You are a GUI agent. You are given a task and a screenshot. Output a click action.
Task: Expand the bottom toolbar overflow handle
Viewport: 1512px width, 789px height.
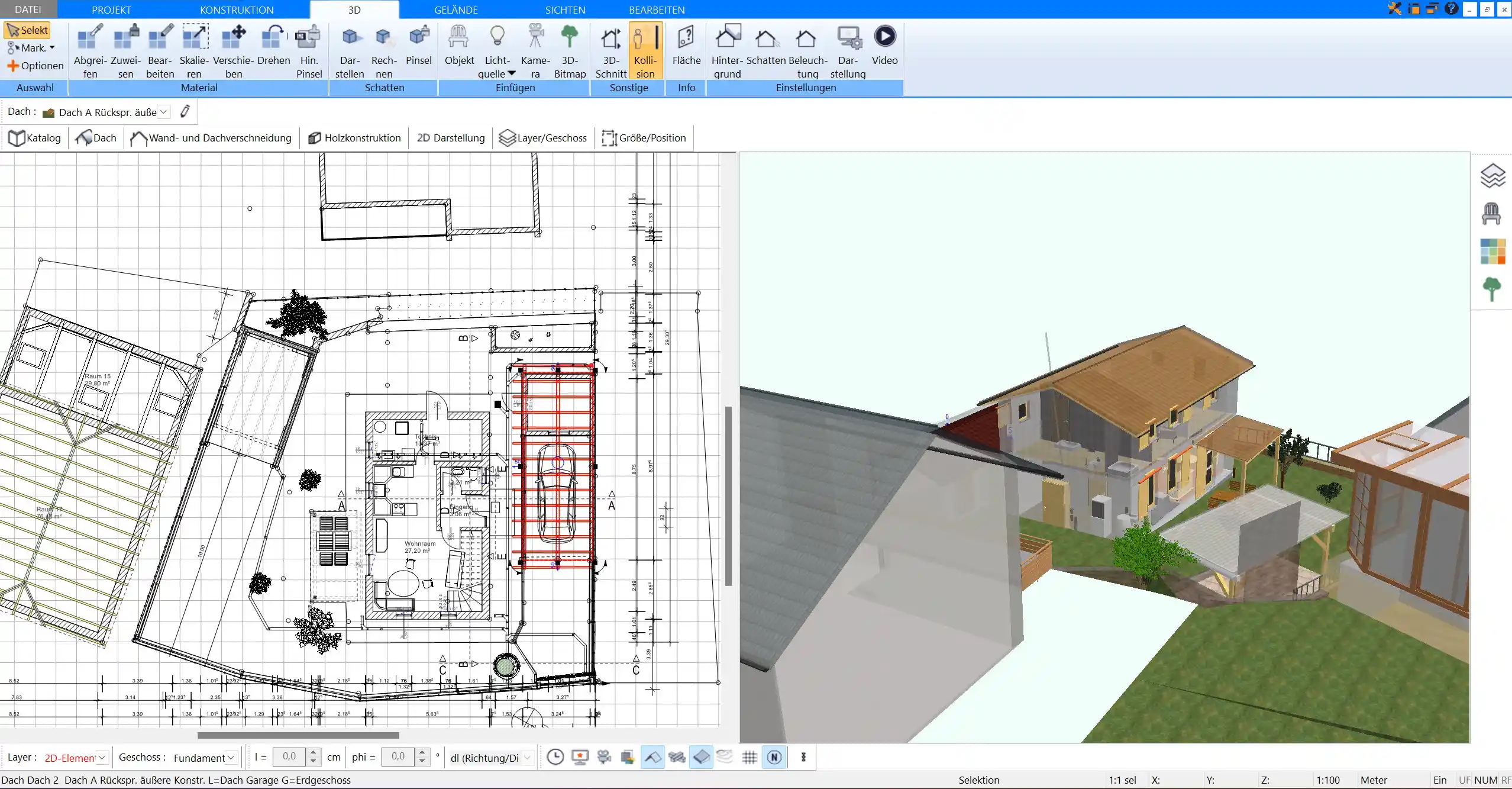click(803, 757)
